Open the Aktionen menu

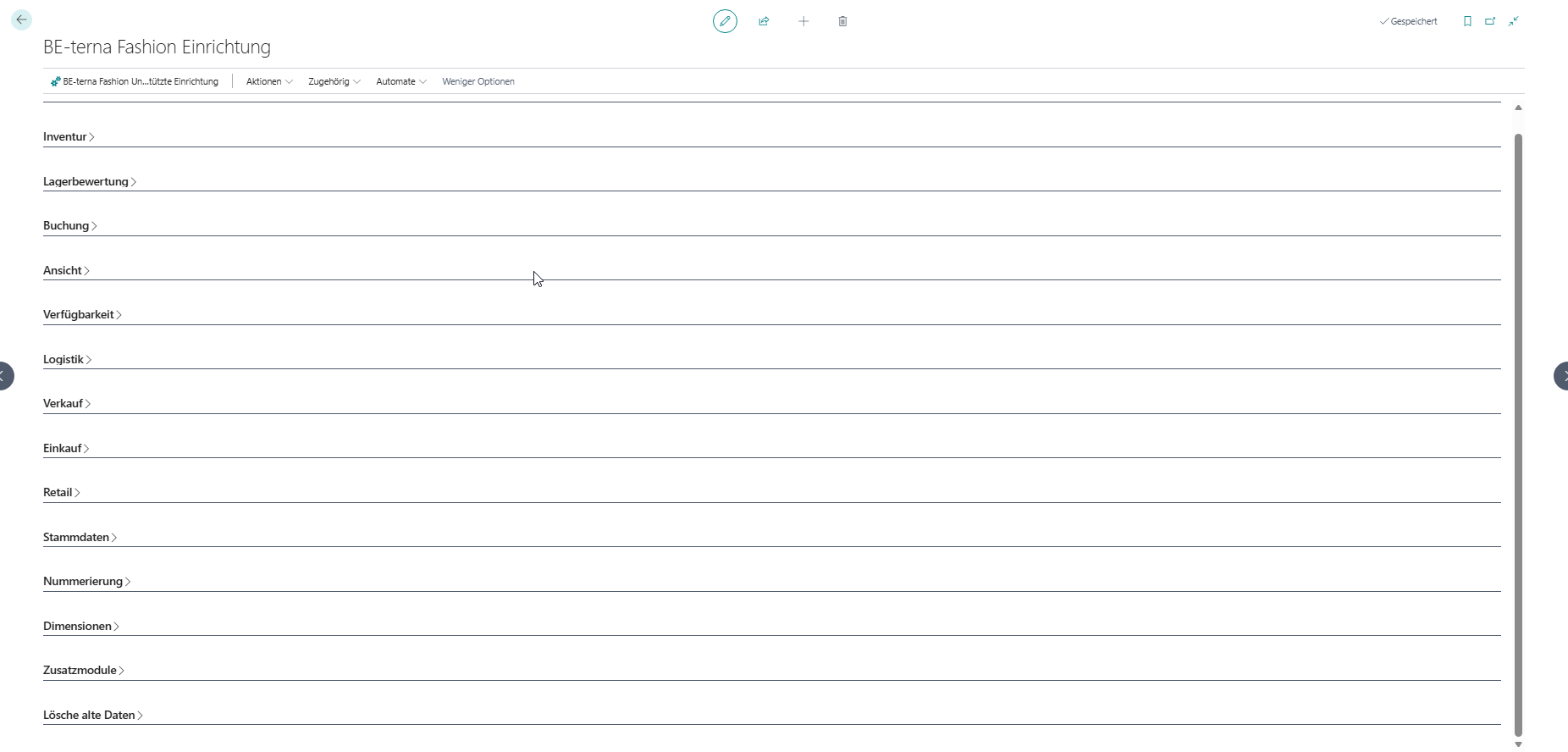tap(268, 81)
